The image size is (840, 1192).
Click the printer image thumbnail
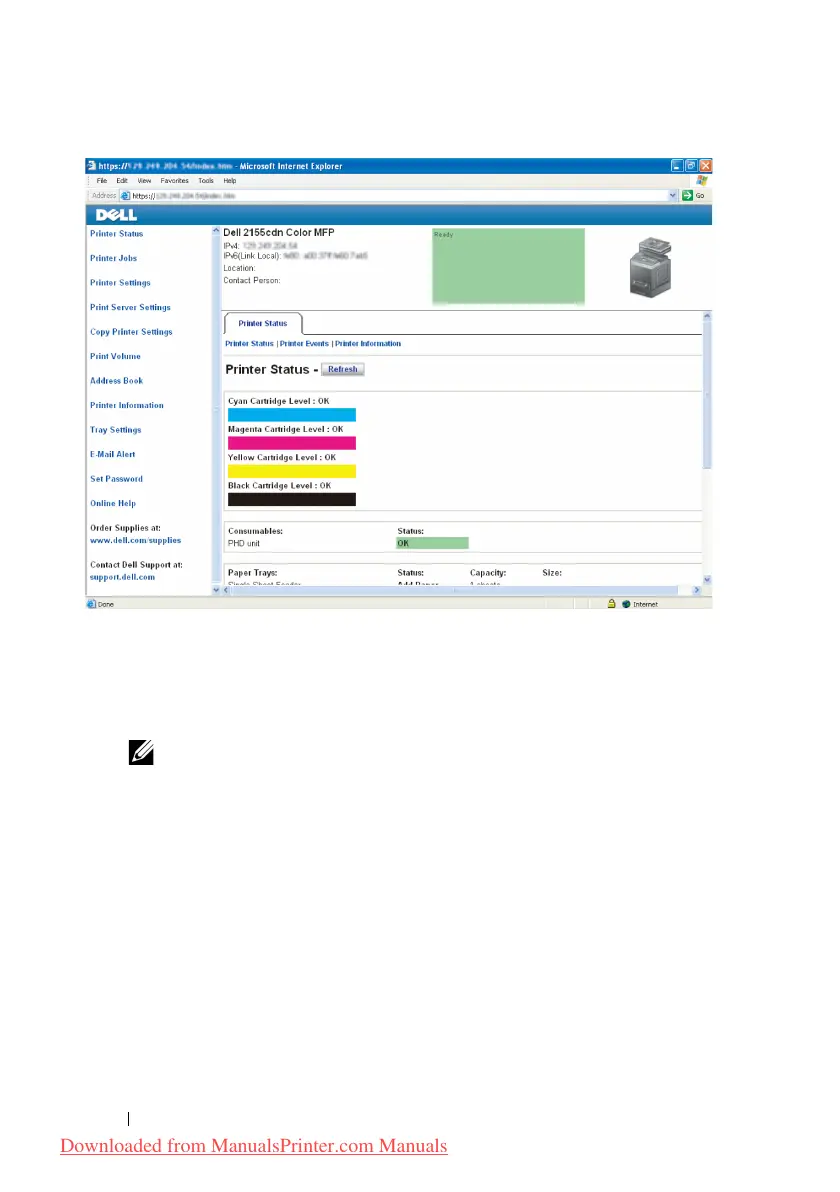point(651,267)
